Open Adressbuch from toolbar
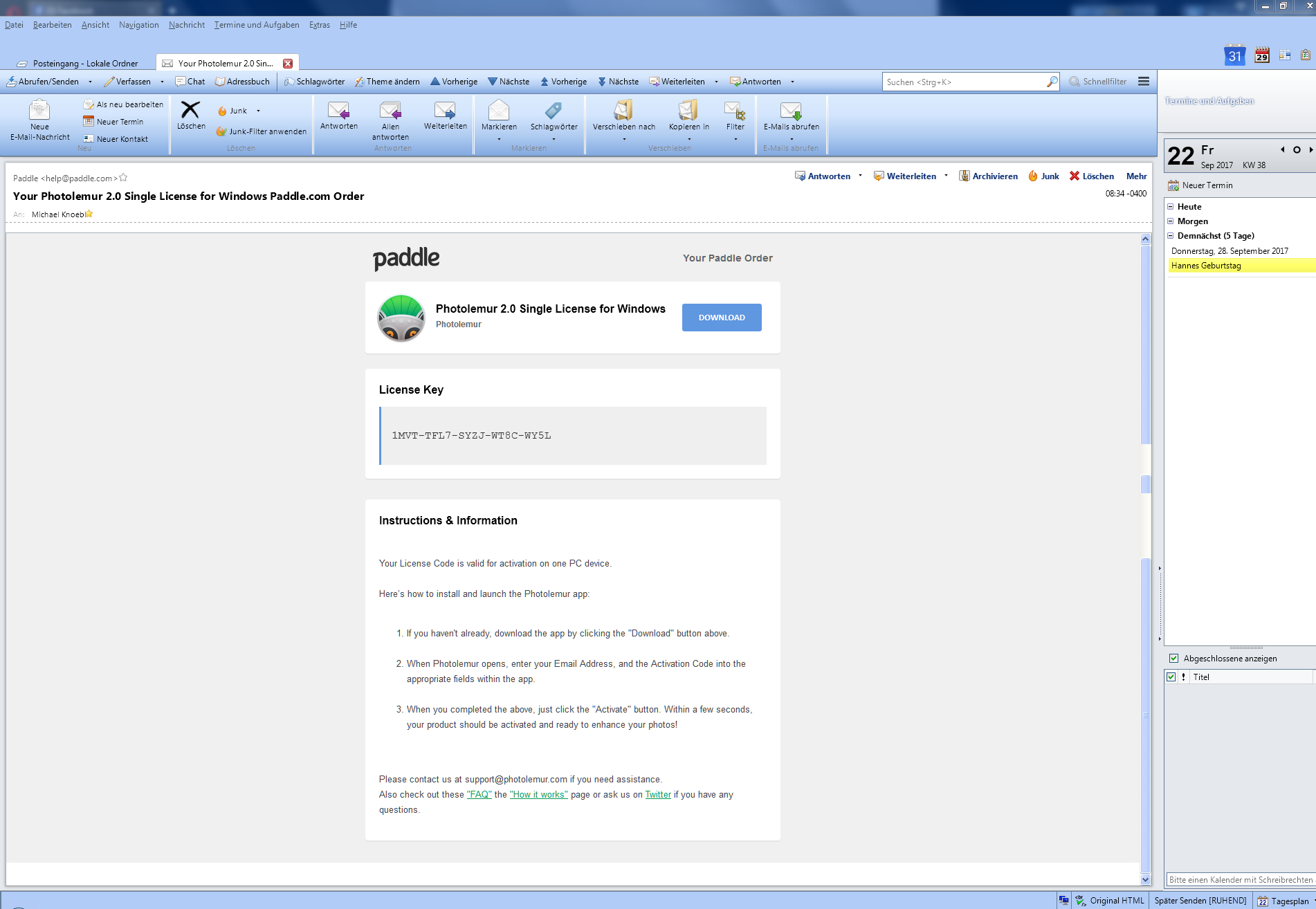Screen dimensions: 1316x909 point(242,82)
